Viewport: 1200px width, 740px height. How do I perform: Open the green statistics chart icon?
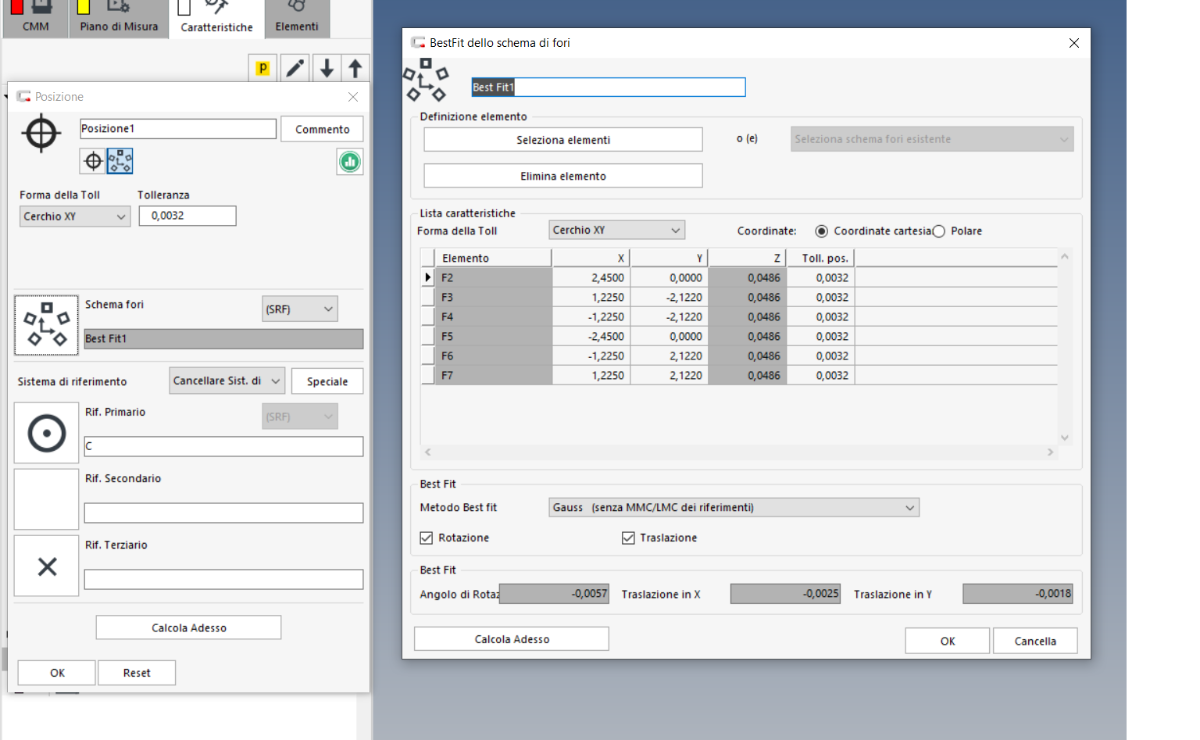click(349, 161)
